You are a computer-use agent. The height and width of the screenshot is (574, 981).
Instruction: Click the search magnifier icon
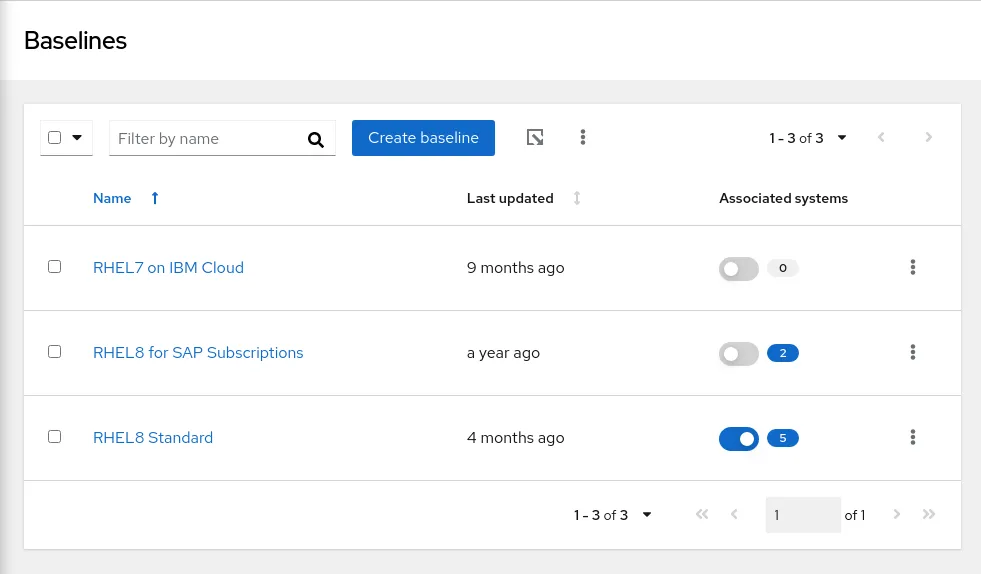(x=316, y=140)
